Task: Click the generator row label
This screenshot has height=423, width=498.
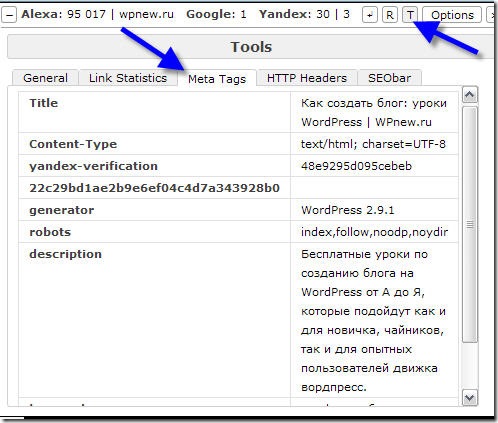Action: coord(62,210)
